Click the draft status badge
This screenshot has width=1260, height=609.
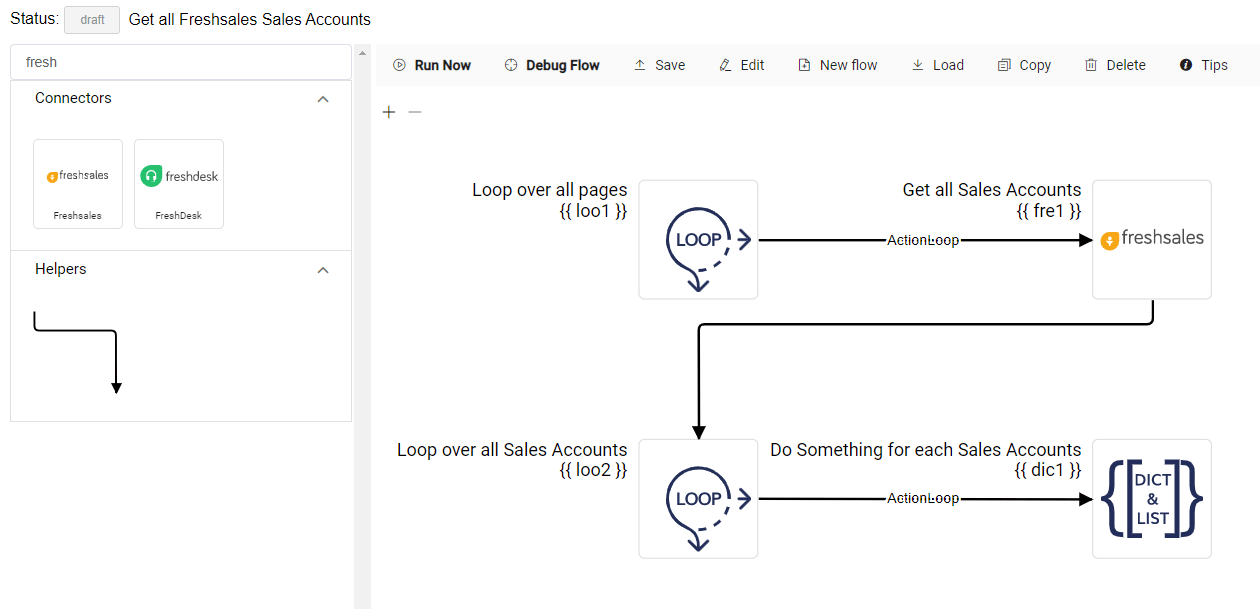92,20
